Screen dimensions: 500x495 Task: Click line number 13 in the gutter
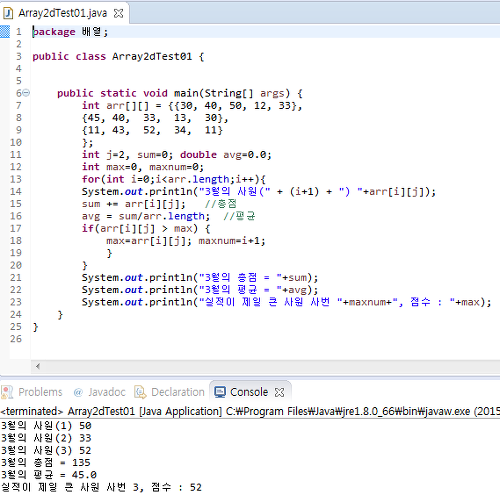16,179
